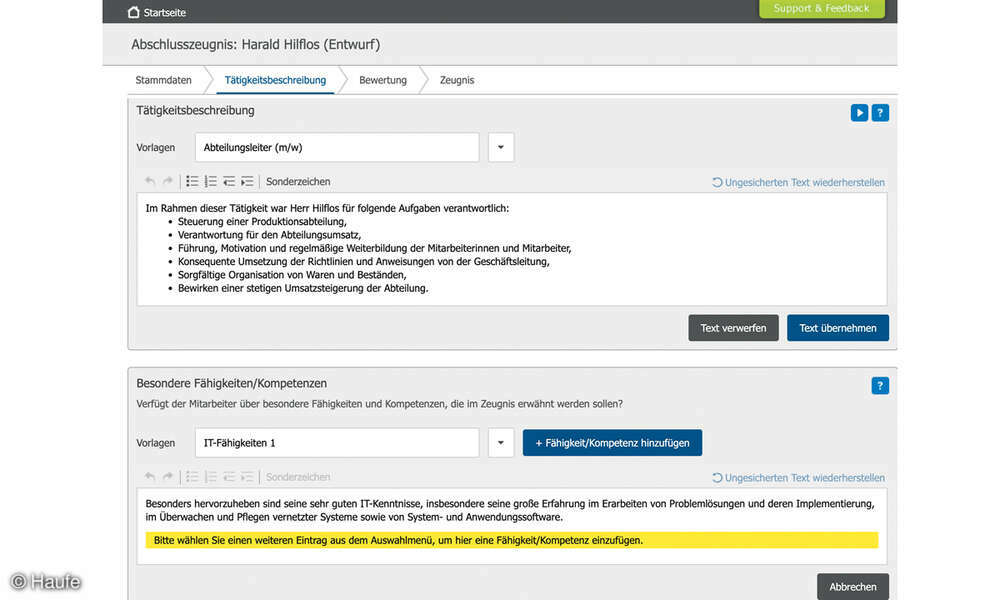Click the home icon next to Startseite

pos(134,13)
